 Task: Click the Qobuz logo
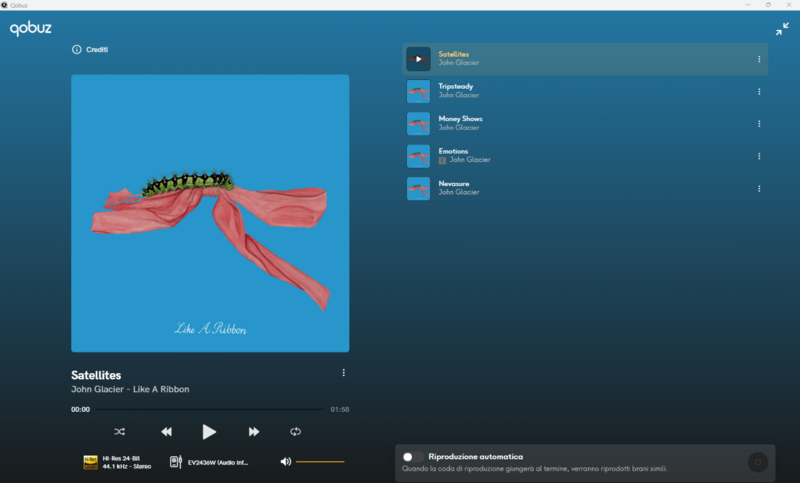(31, 29)
